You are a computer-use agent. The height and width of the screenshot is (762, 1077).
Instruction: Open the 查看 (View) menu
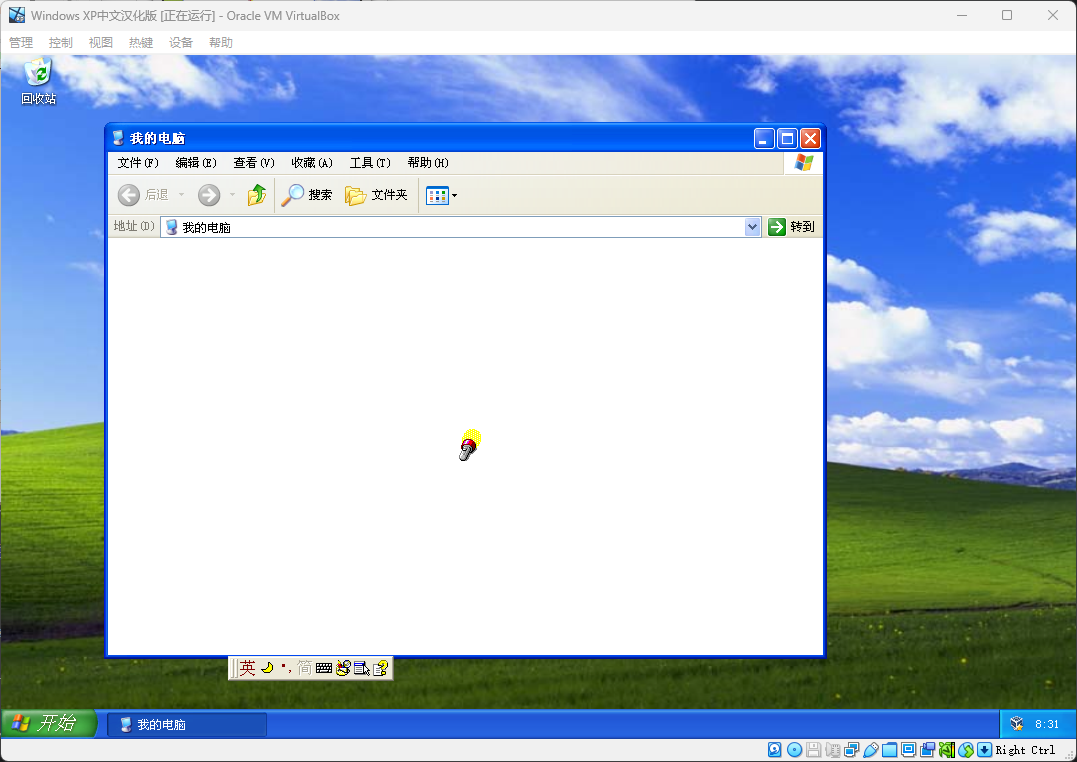coord(253,163)
